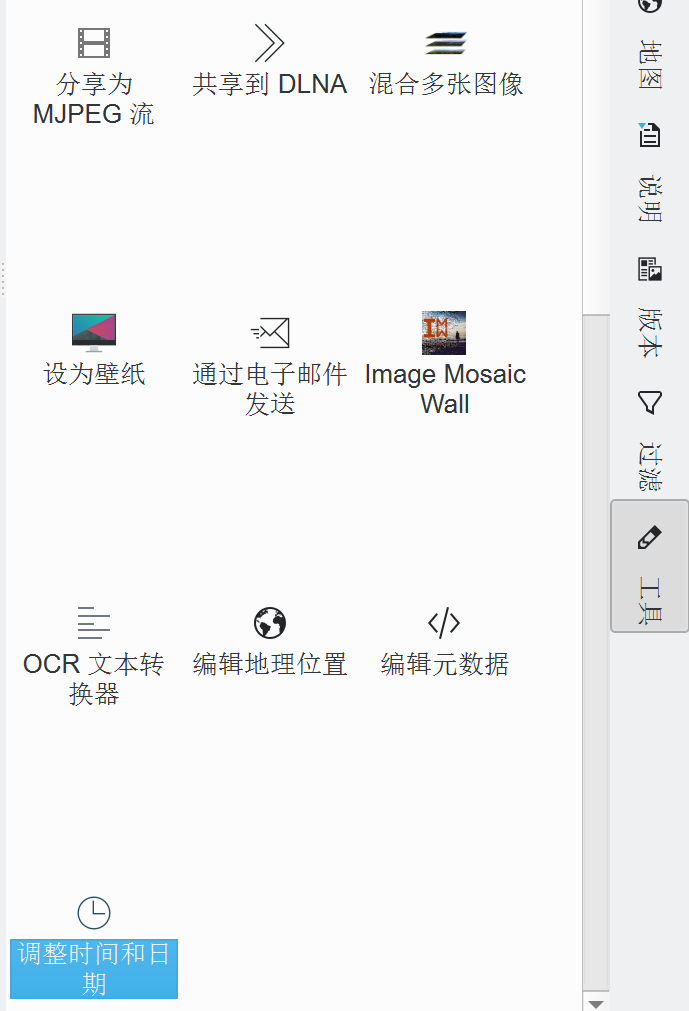The image size is (689, 1011).
Task: Click the film strip MJPEG stream icon
Action: click(94, 43)
